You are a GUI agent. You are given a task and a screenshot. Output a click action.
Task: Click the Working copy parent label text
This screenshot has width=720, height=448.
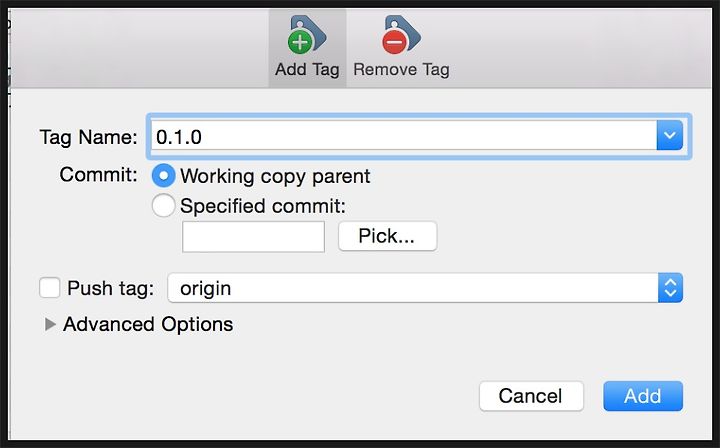pos(275,176)
